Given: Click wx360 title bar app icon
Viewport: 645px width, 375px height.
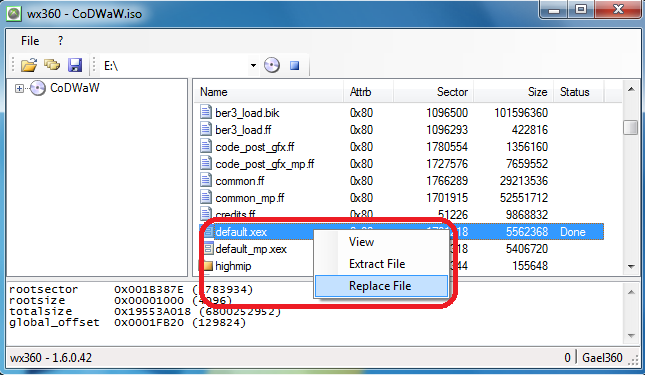Looking at the screenshot, I should click(14, 13).
